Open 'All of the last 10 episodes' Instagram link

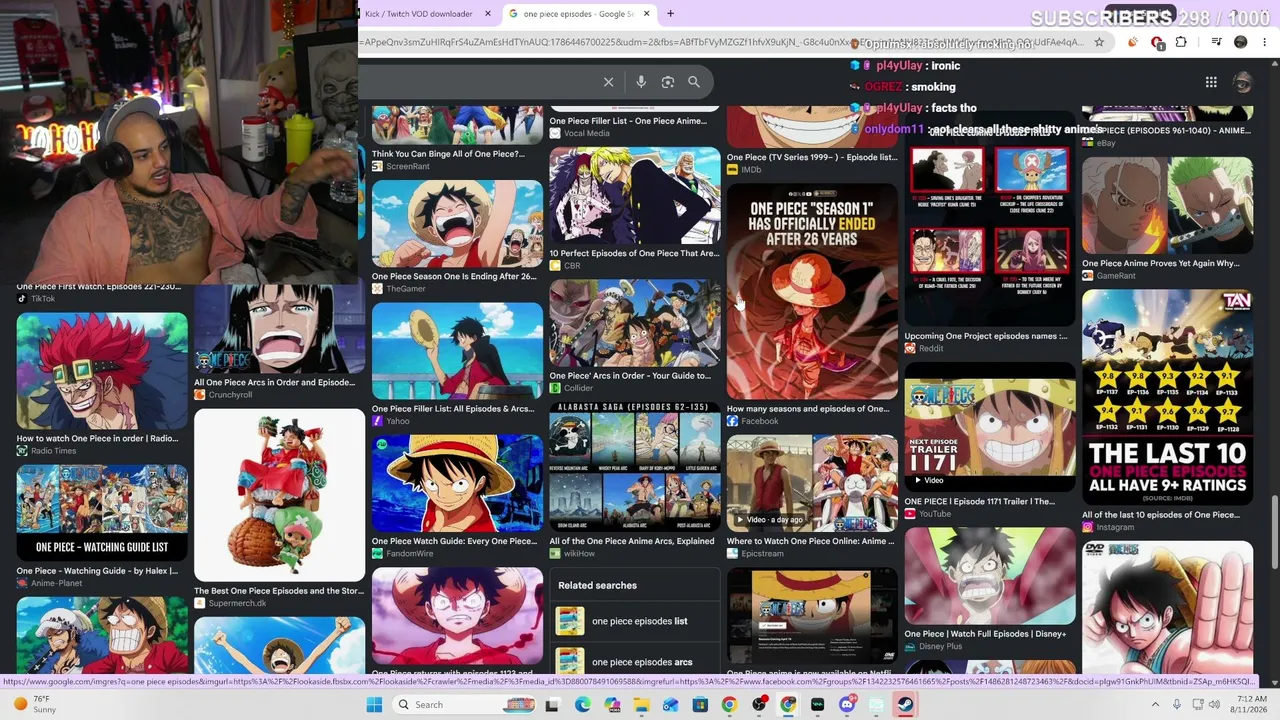pyautogui.click(x=1161, y=515)
